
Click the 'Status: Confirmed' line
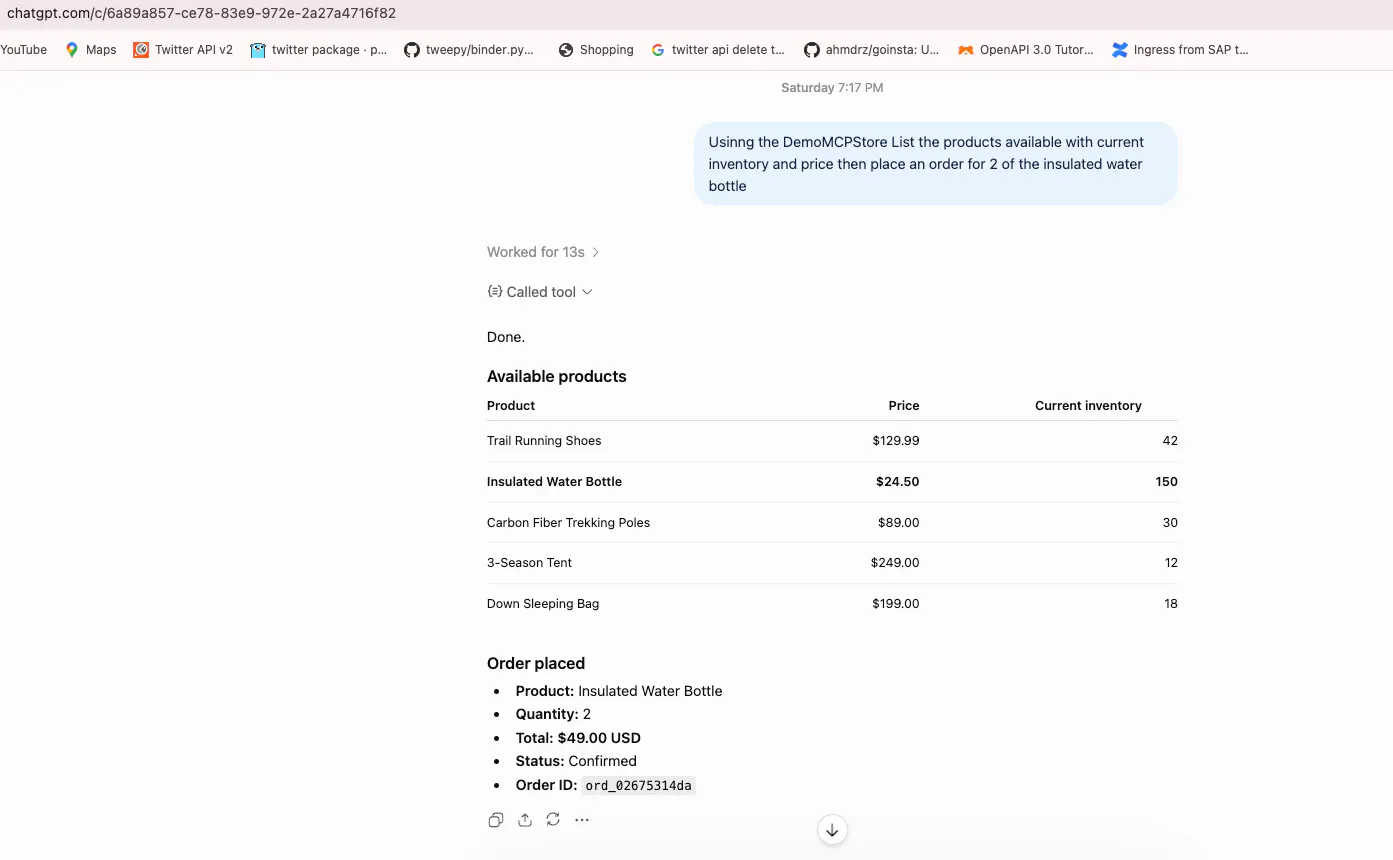pyautogui.click(x=576, y=761)
